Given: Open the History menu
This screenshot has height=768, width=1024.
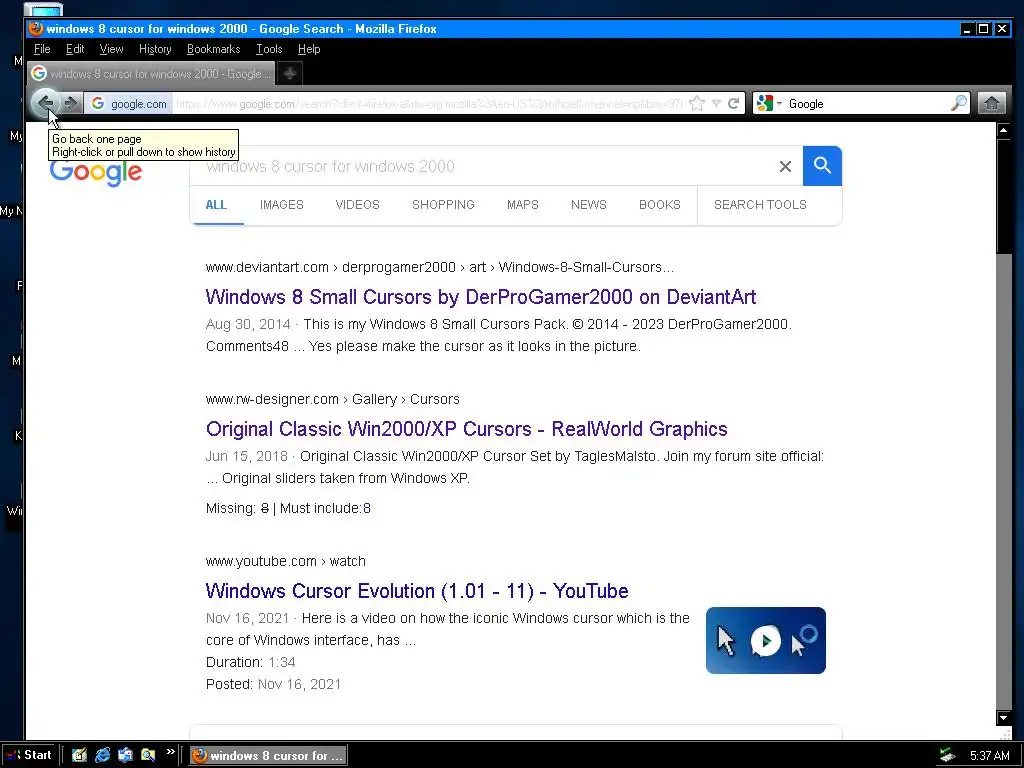Looking at the screenshot, I should click(155, 49).
